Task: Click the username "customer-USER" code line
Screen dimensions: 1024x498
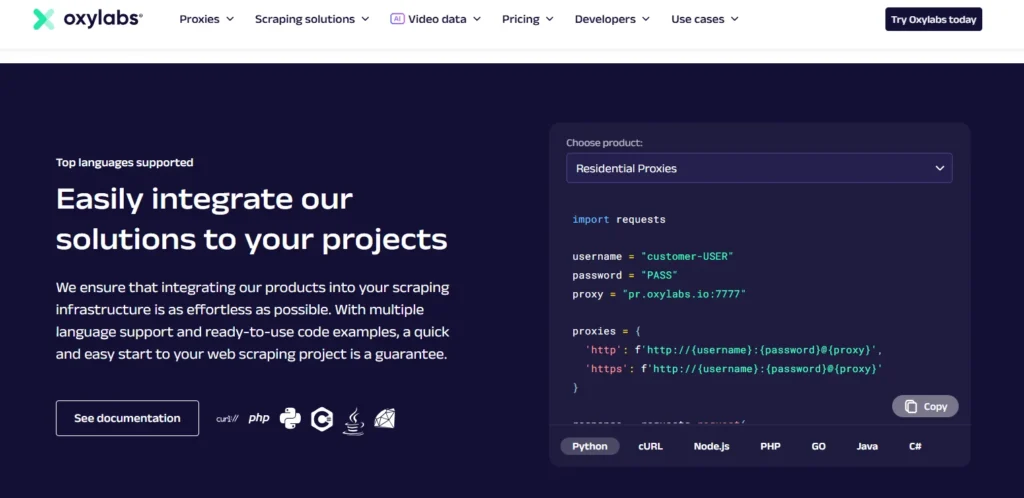Action: (x=653, y=257)
